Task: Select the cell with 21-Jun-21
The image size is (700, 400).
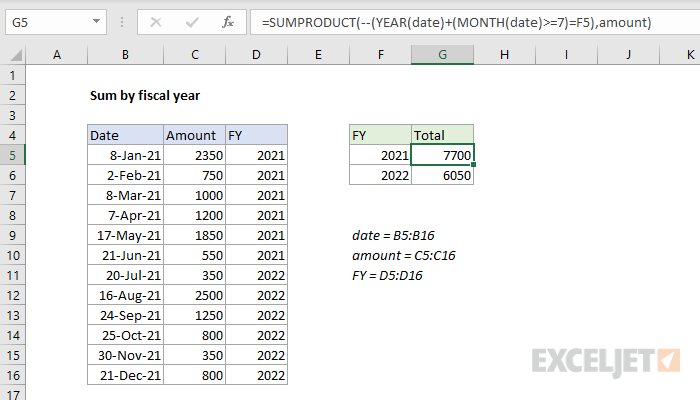Action: click(125, 255)
